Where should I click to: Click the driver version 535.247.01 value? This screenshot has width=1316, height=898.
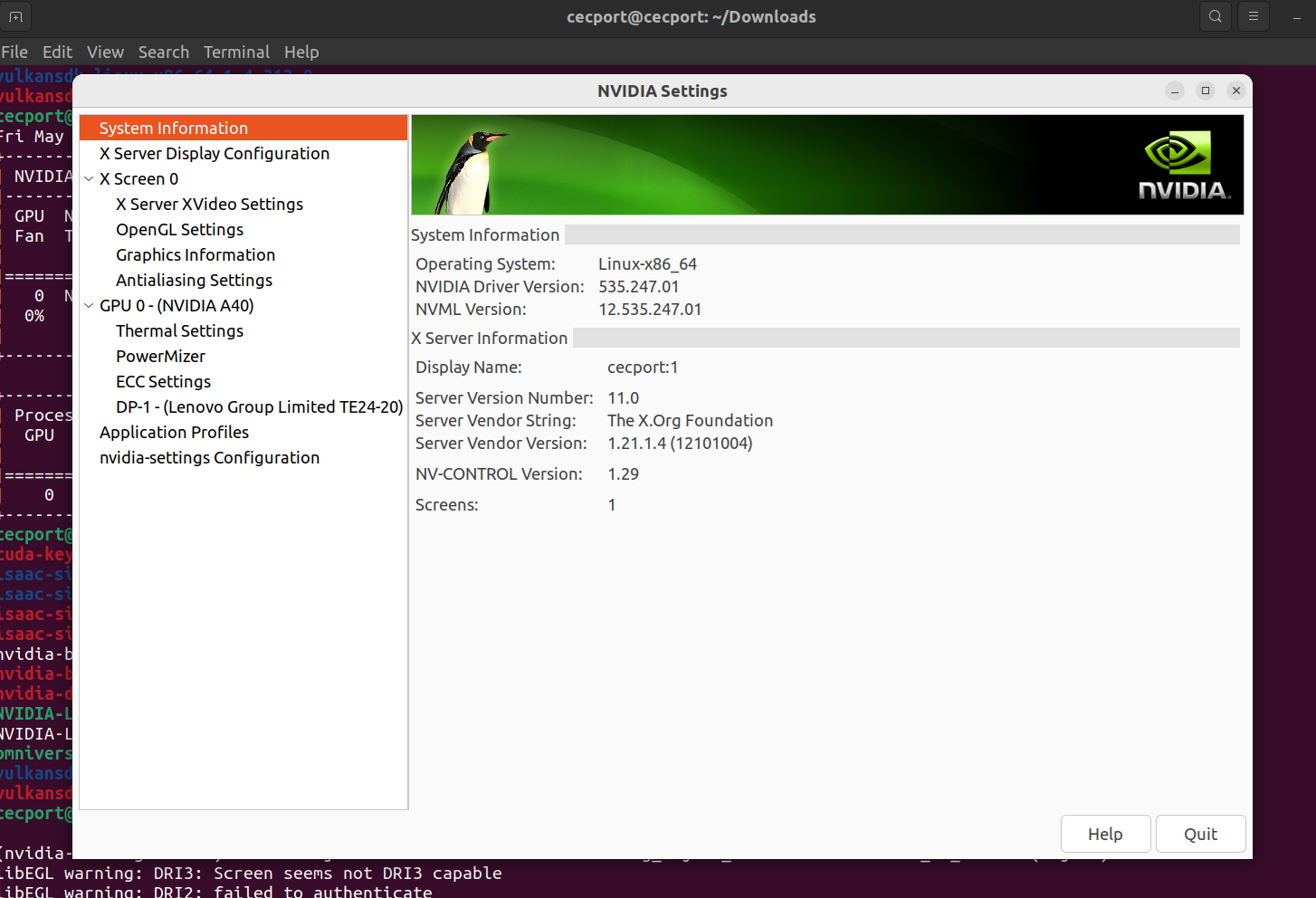click(x=638, y=286)
